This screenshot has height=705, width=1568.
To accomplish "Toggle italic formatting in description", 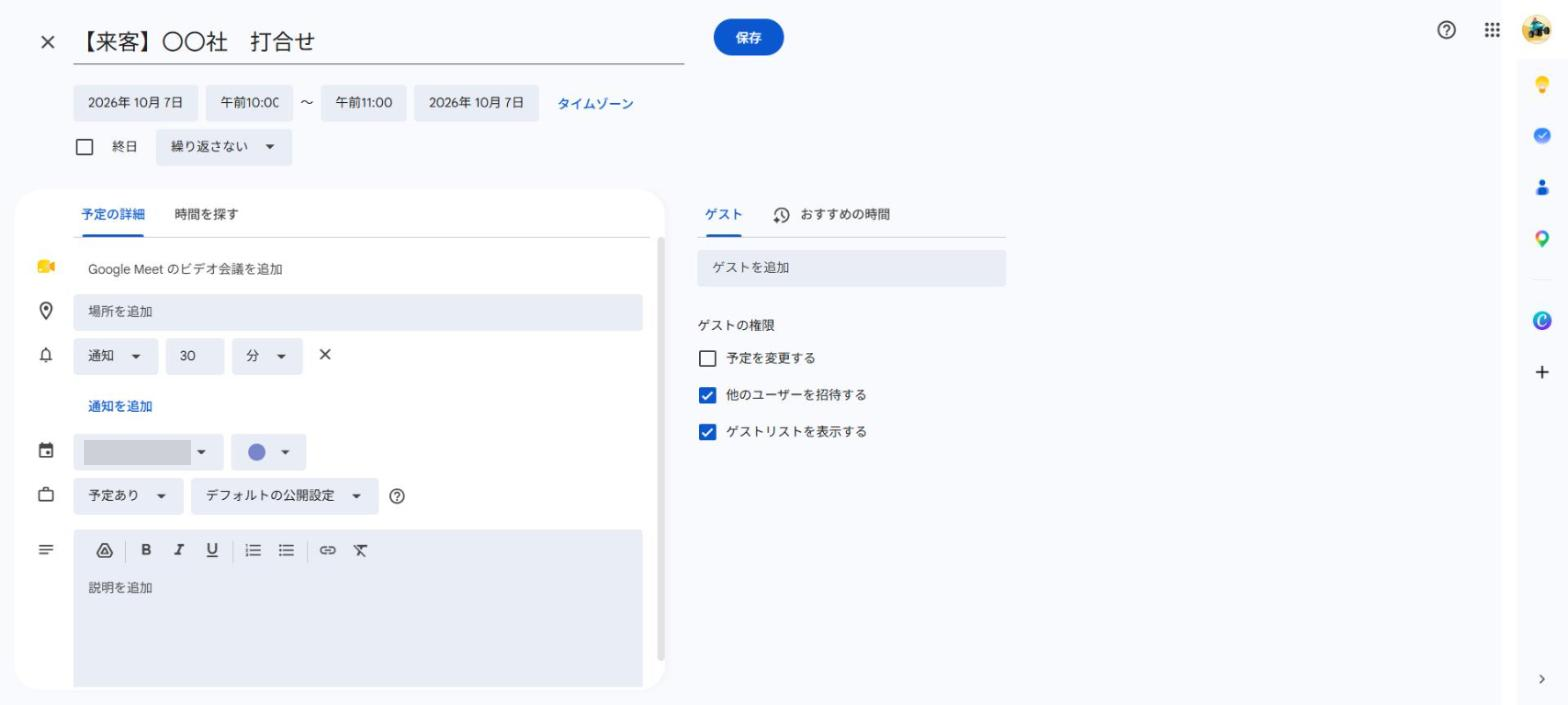I will coord(179,549).
